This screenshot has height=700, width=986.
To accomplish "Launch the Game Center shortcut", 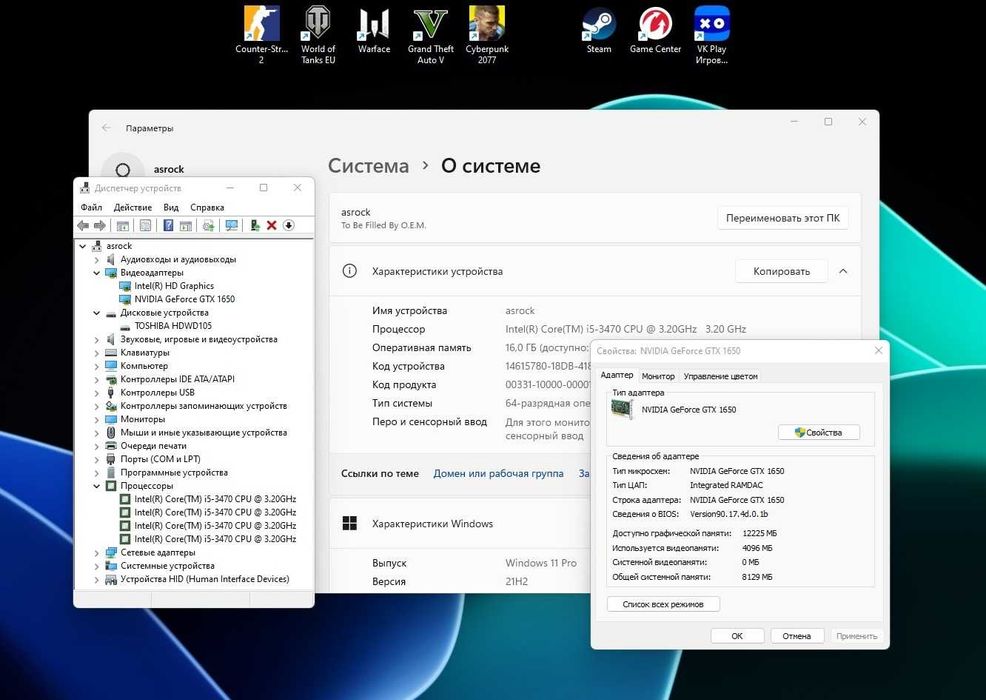I will click(655, 30).
